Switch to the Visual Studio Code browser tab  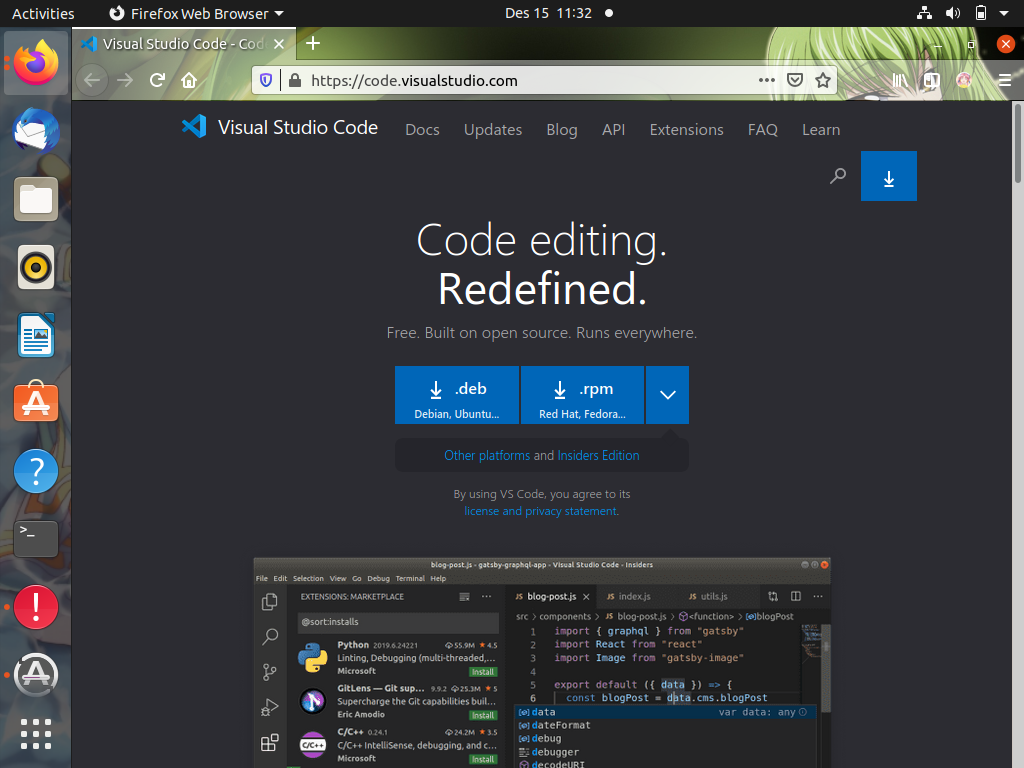point(180,43)
